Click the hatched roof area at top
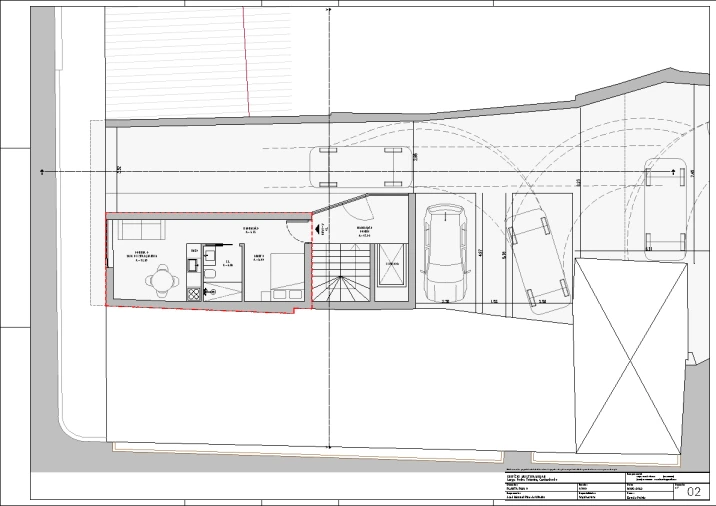This screenshot has width=716, height=506. pyautogui.click(x=175, y=60)
